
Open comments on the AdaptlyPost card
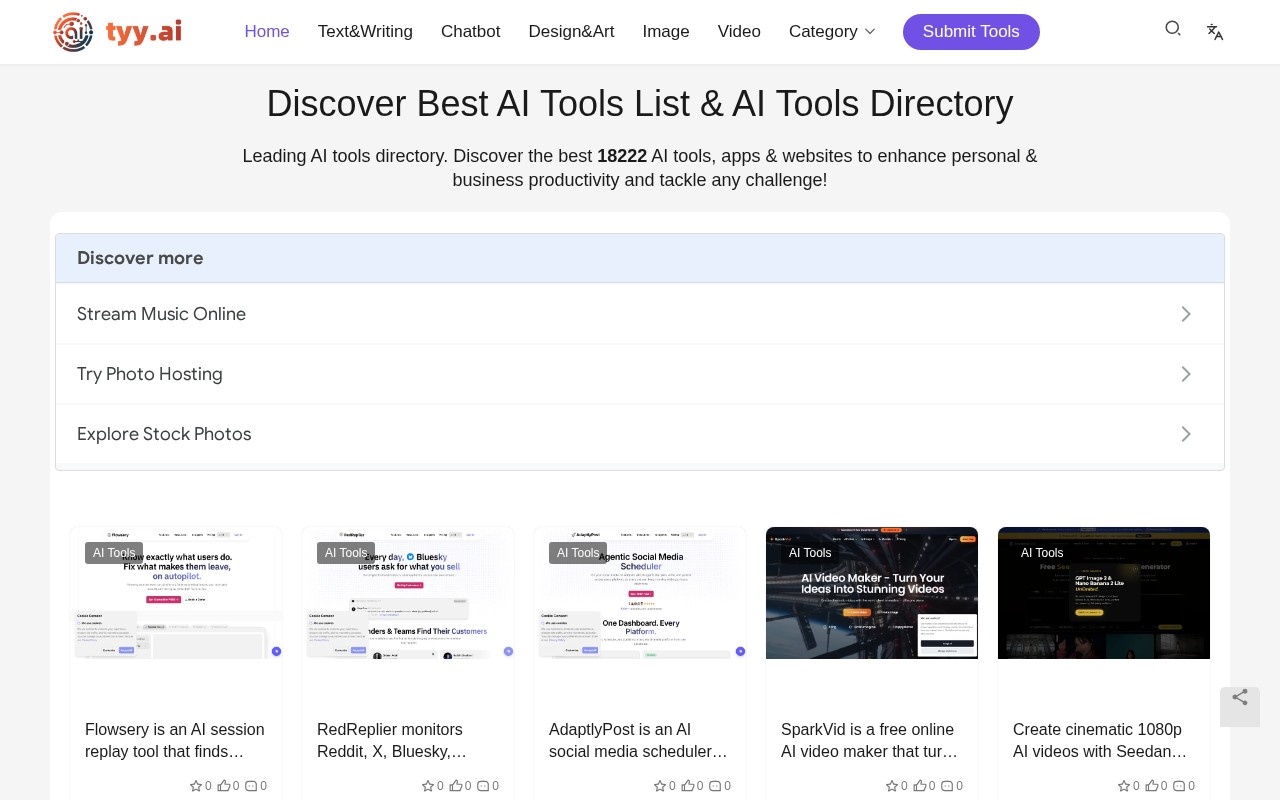click(x=715, y=786)
